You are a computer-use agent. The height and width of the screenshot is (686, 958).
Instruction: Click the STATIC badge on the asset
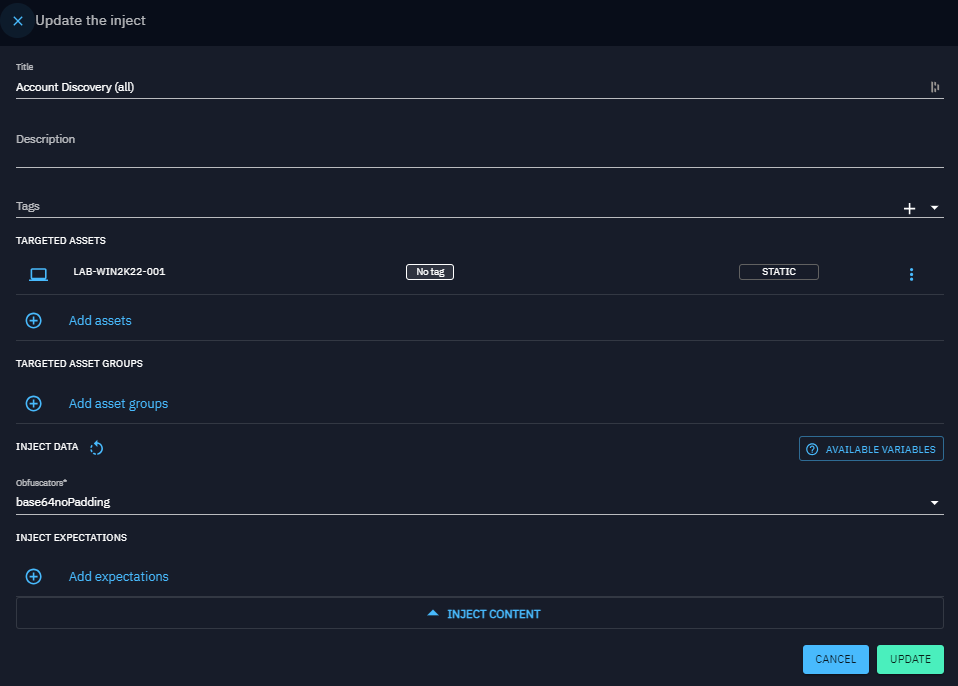click(x=778, y=272)
